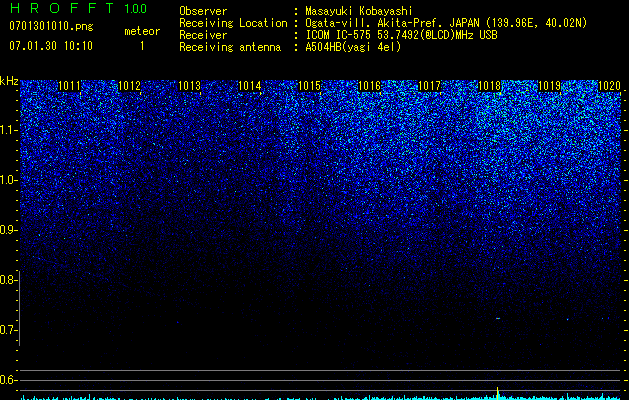Click time marker 1014
The width and height of the screenshot is (629, 400).
pyautogui.click(x=250, y=86)
